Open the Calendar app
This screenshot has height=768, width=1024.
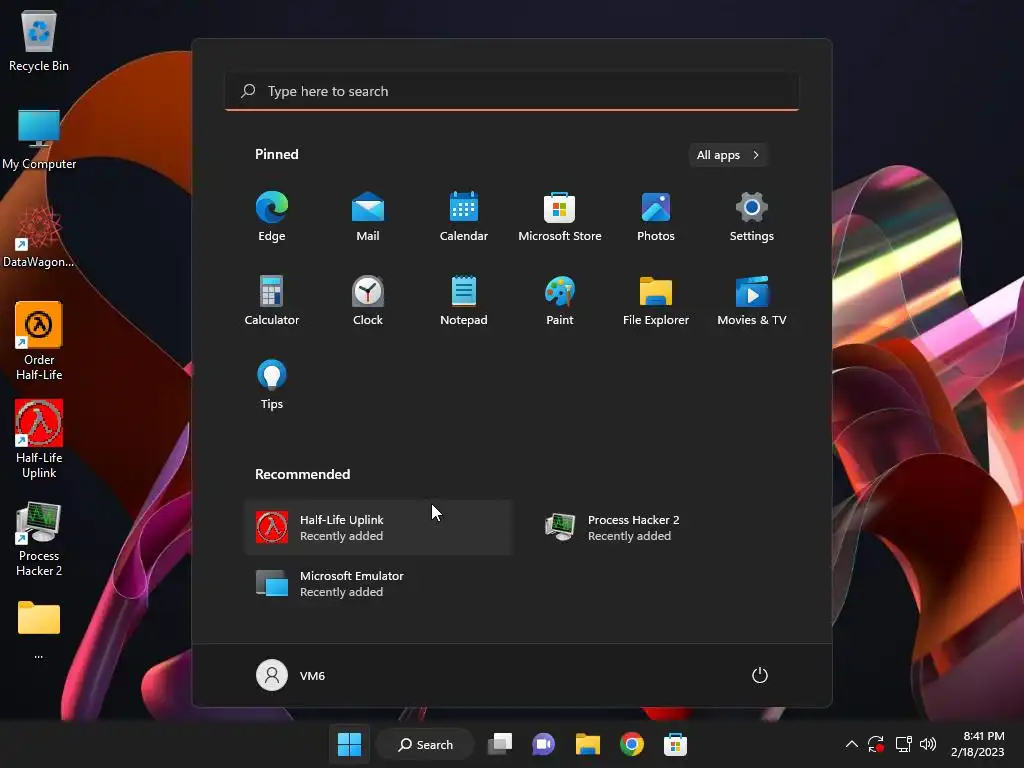(464, 217)
